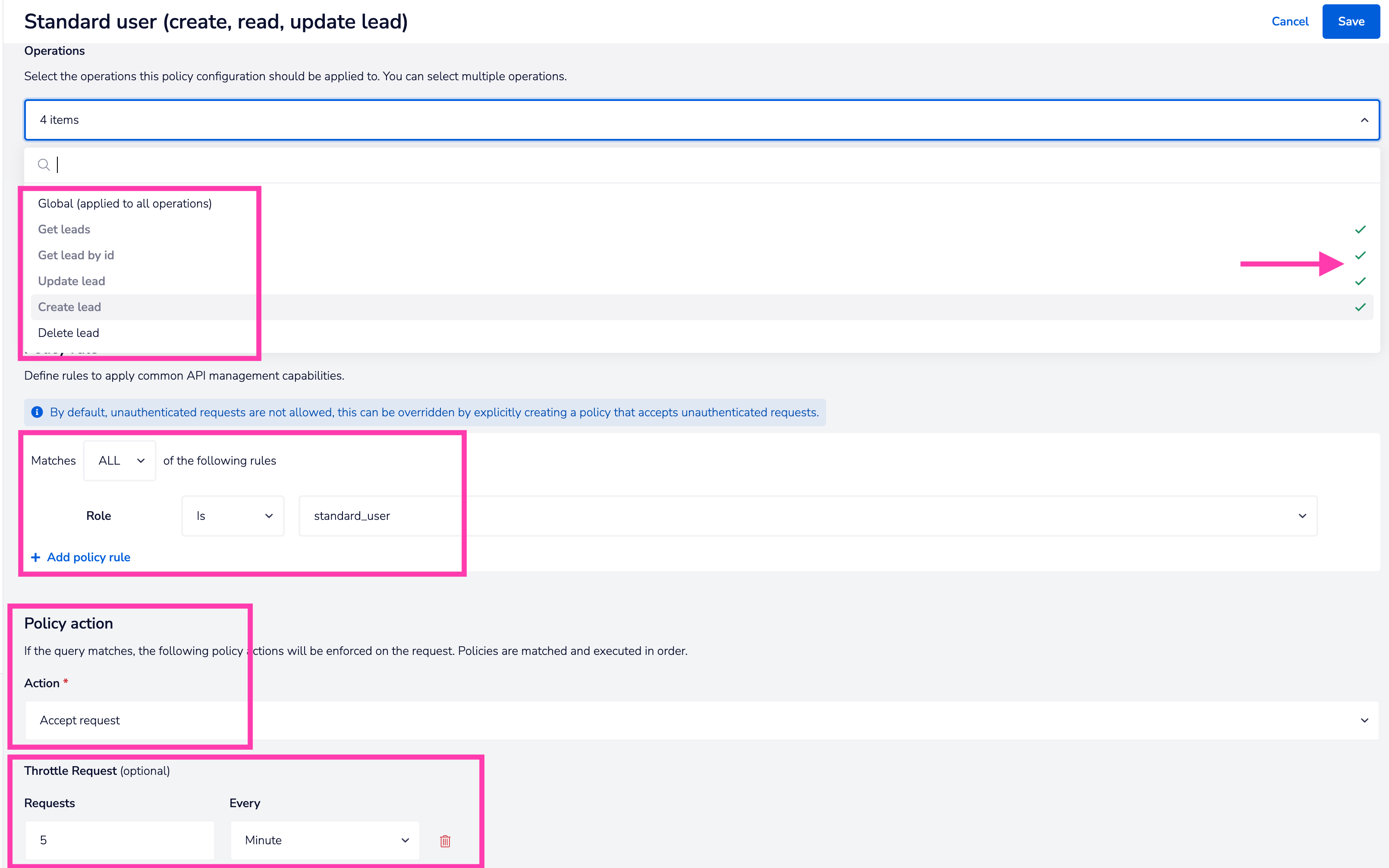Expand the standard_user role value dropdown
Viewport: 1389px width, 868px height.
[x=1302, y=516]
